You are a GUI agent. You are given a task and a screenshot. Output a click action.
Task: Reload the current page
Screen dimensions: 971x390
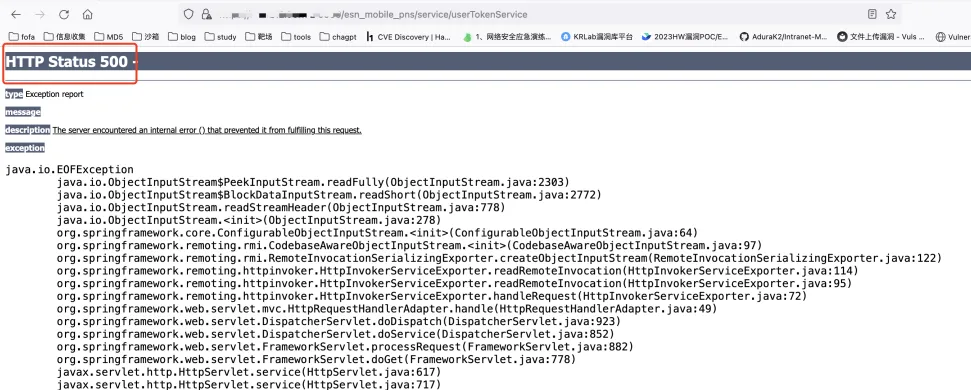pyautogui.click(x=64, y=14)
